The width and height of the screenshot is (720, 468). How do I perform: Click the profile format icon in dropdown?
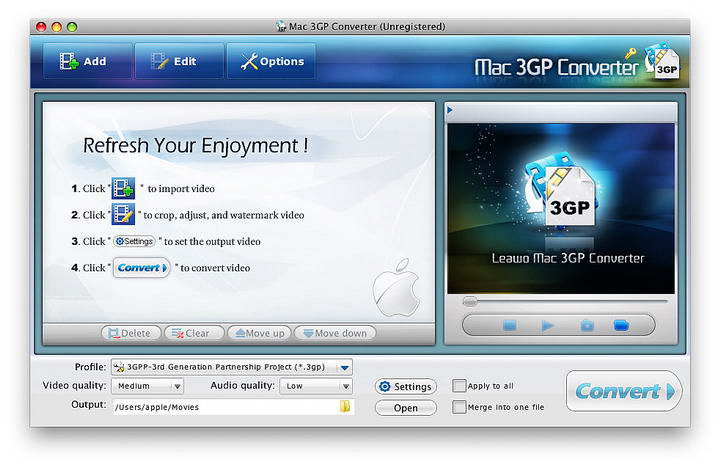[119, 367]
